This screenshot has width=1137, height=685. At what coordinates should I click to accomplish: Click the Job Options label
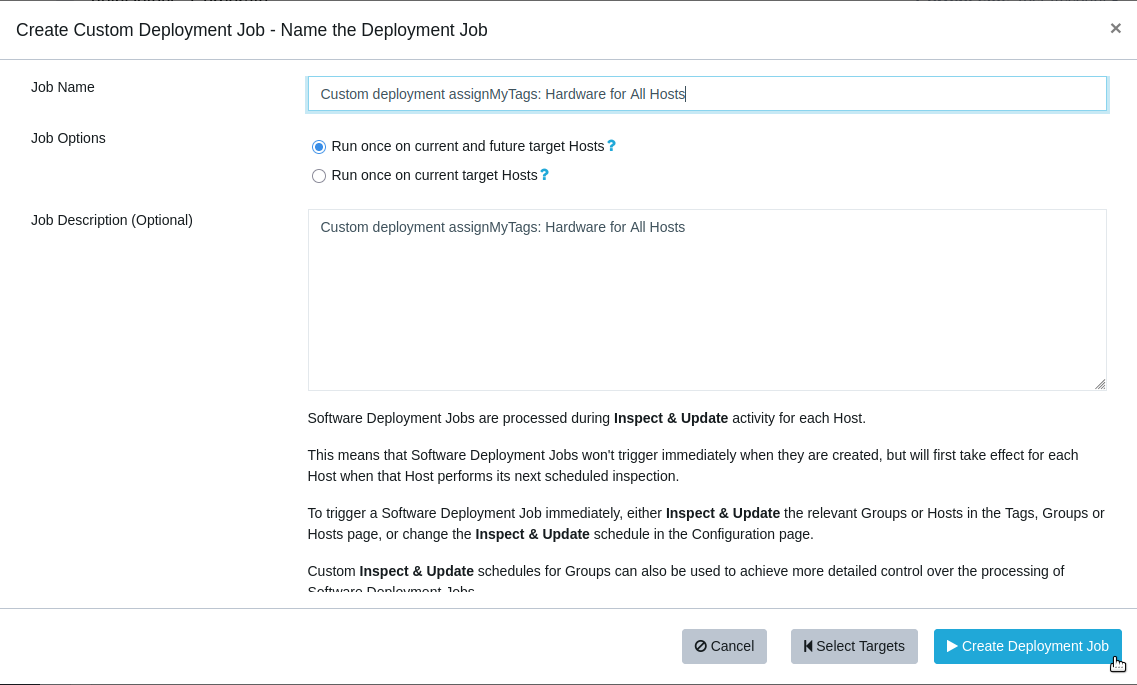coord(68,138)
